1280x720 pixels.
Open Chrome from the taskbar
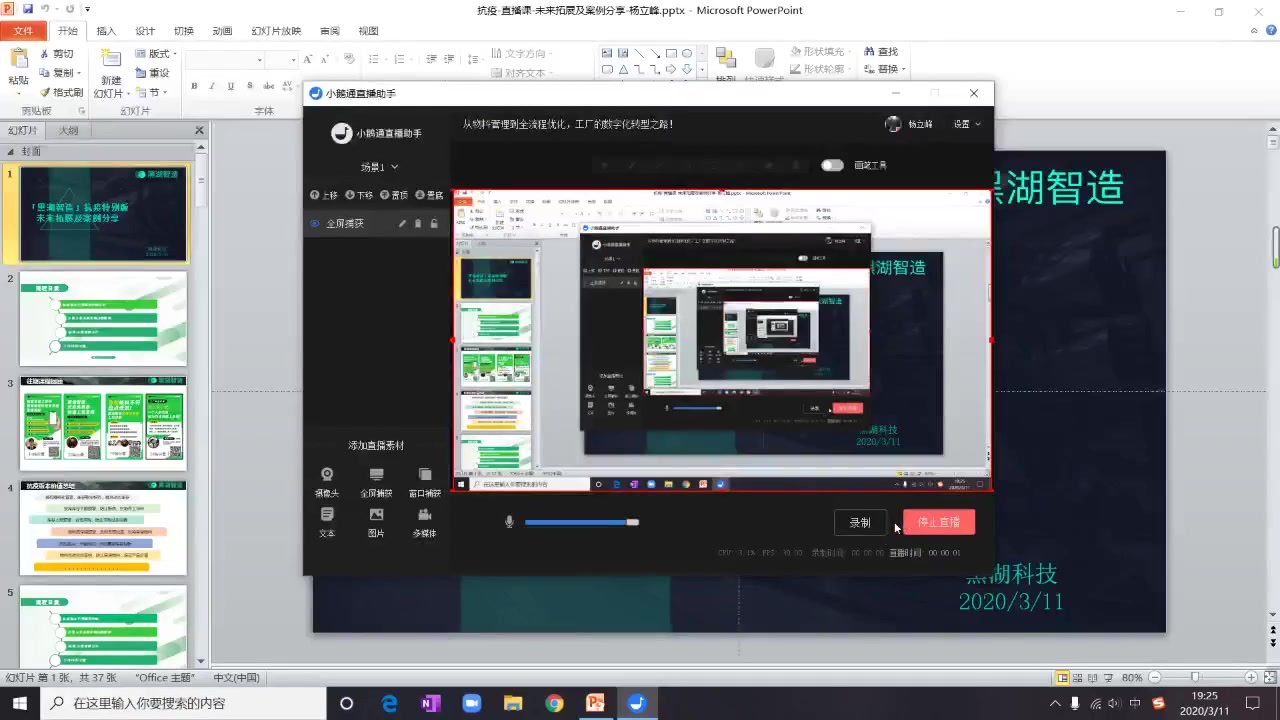pos(554,703)
